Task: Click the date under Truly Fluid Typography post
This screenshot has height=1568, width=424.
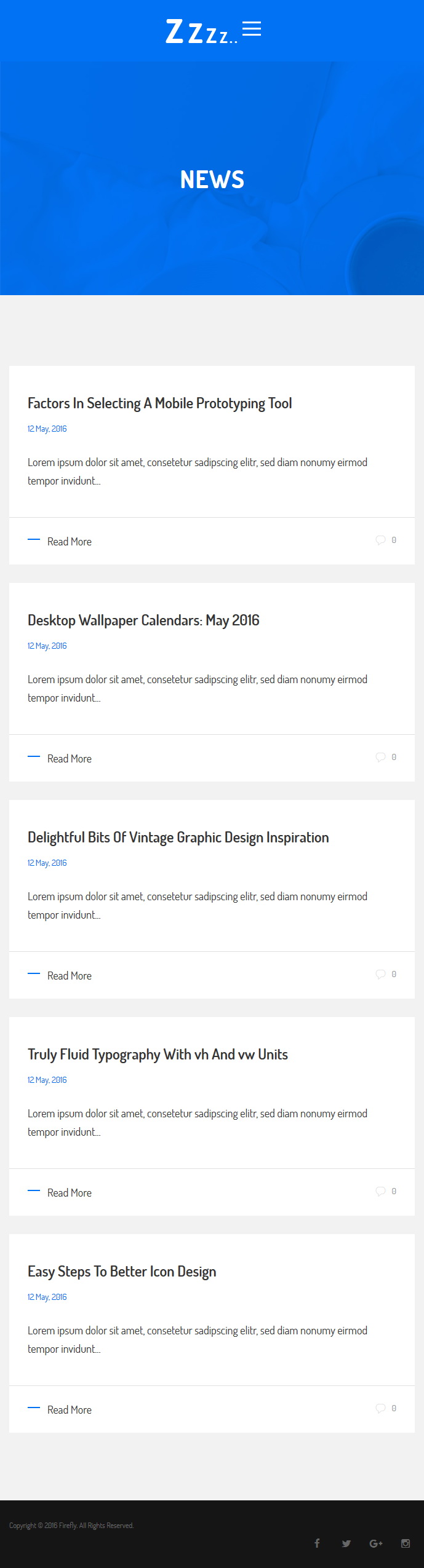Action: click(47, 1080)
